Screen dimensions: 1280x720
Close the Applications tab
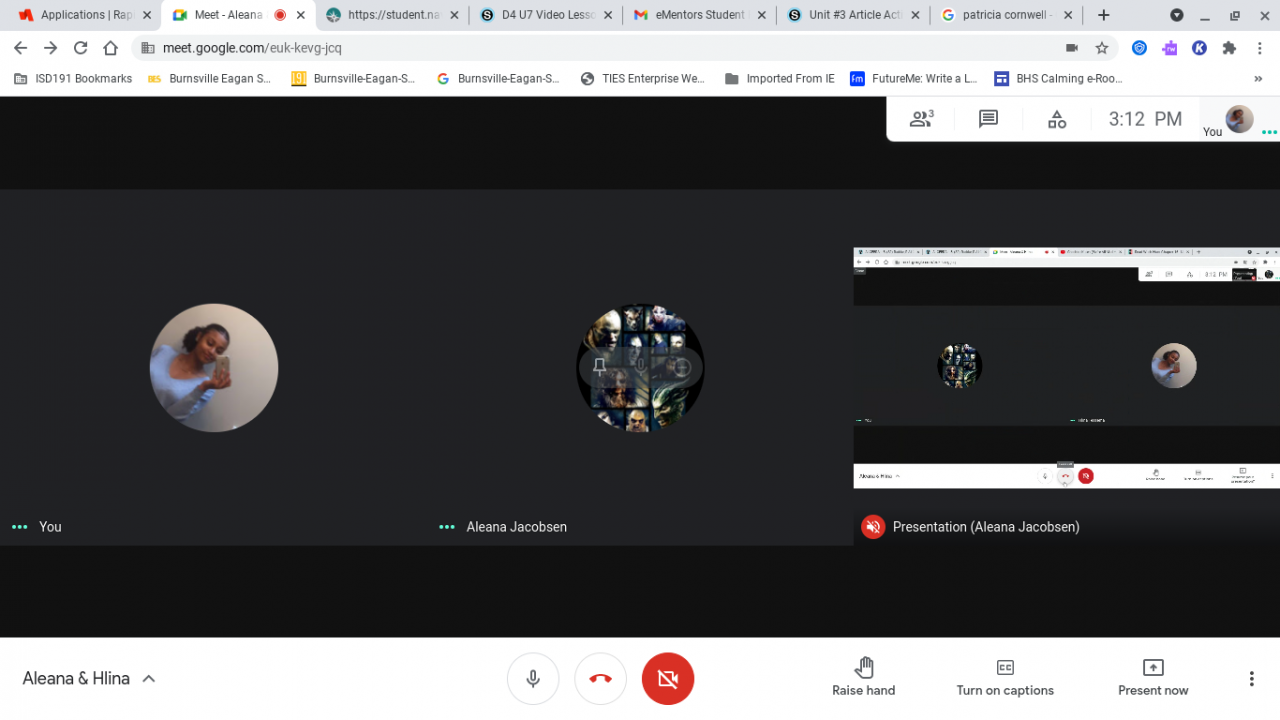tap(147, 15)
